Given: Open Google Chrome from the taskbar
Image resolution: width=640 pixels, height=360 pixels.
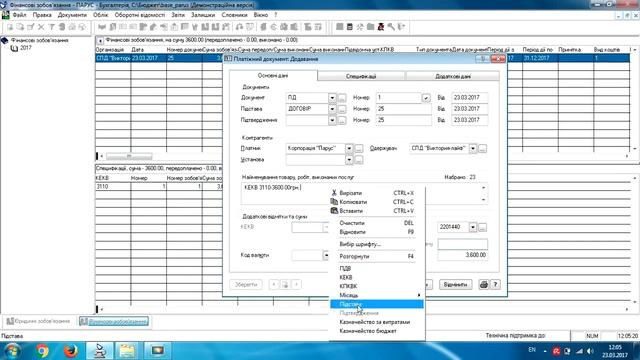Looking at the screenshot, I should tap(42, 351).
